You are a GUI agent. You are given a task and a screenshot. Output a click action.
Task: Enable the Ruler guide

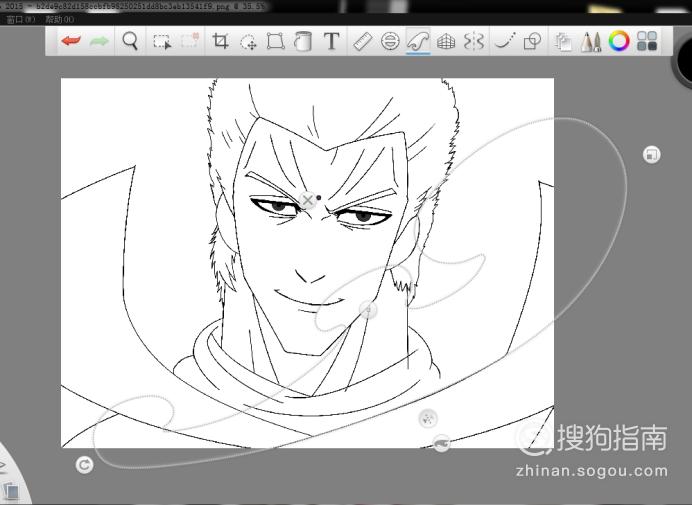click(363, 41)
